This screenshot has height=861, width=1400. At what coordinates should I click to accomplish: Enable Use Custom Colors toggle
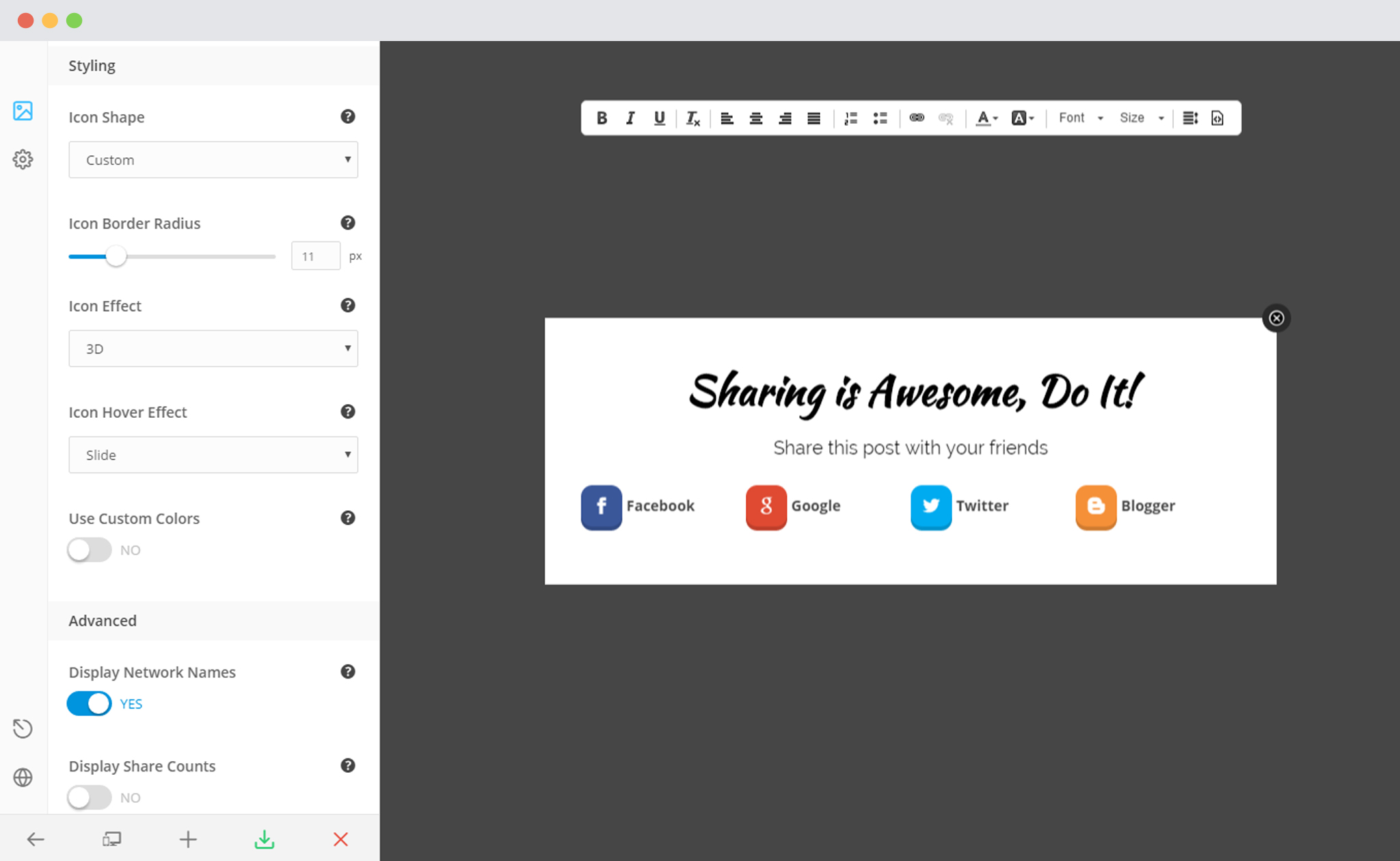(x=89, y=549)
